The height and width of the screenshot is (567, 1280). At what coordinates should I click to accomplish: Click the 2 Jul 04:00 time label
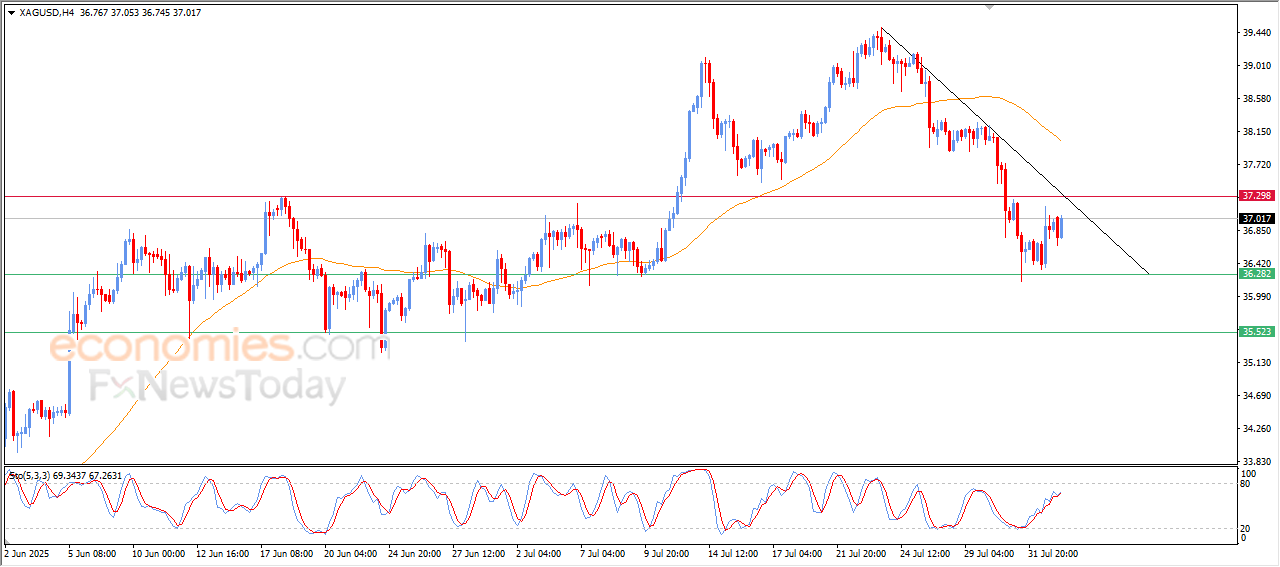click(x=541, y=552)
